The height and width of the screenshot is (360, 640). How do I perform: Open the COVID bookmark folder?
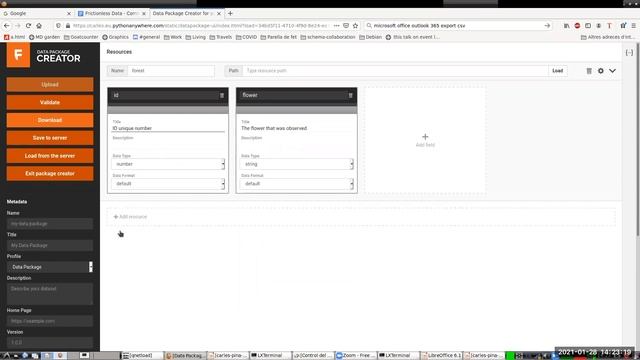point(247,37)
